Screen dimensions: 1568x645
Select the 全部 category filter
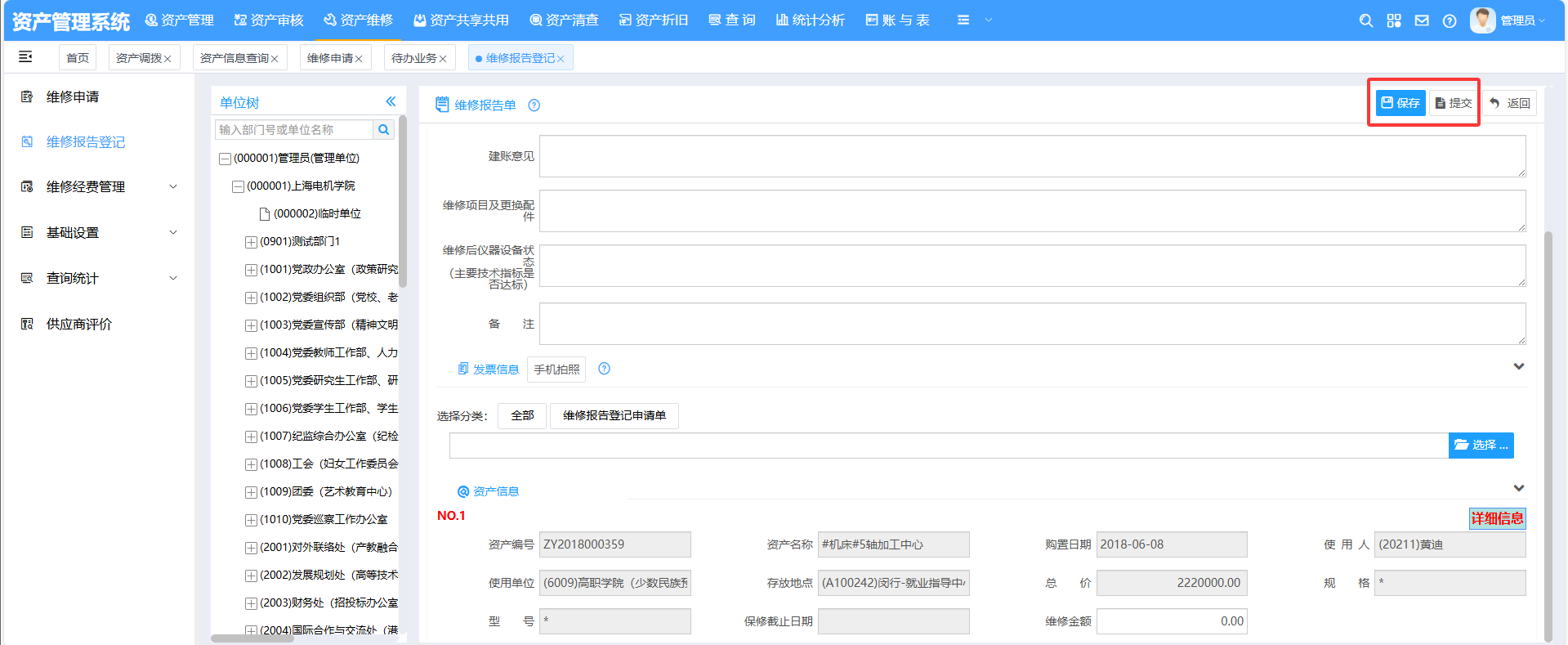pyautogui.click(x=522, y=415)
